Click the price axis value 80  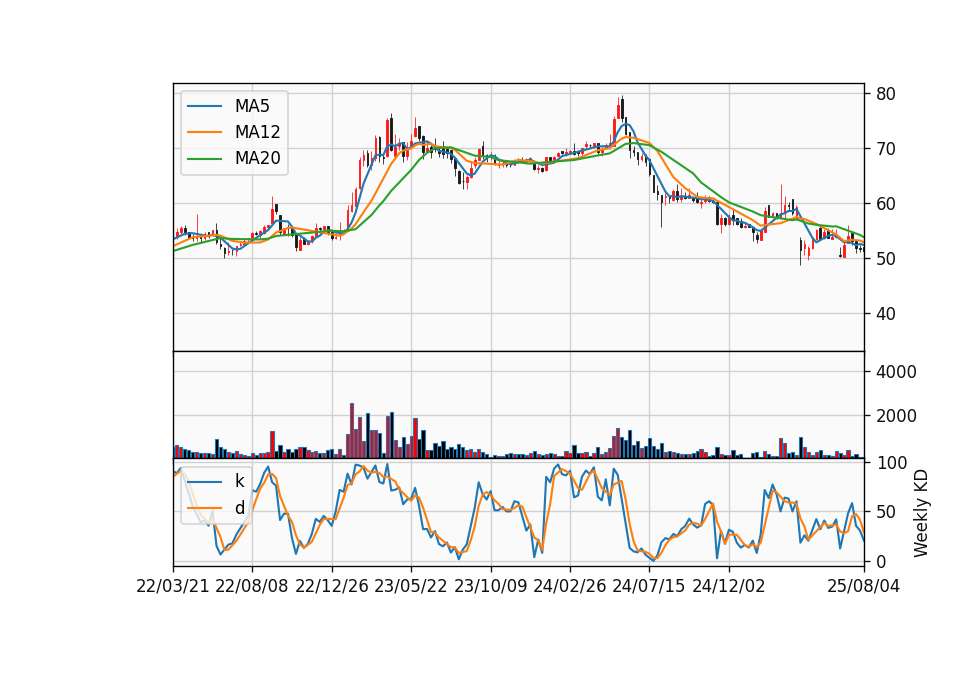pos(886,94)
